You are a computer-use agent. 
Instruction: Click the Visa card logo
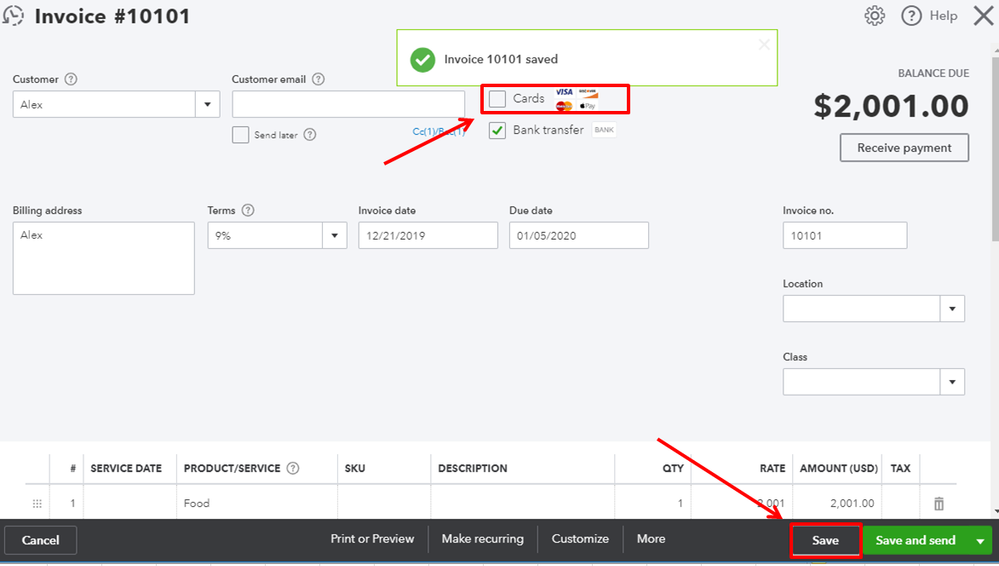click(564, 92)
